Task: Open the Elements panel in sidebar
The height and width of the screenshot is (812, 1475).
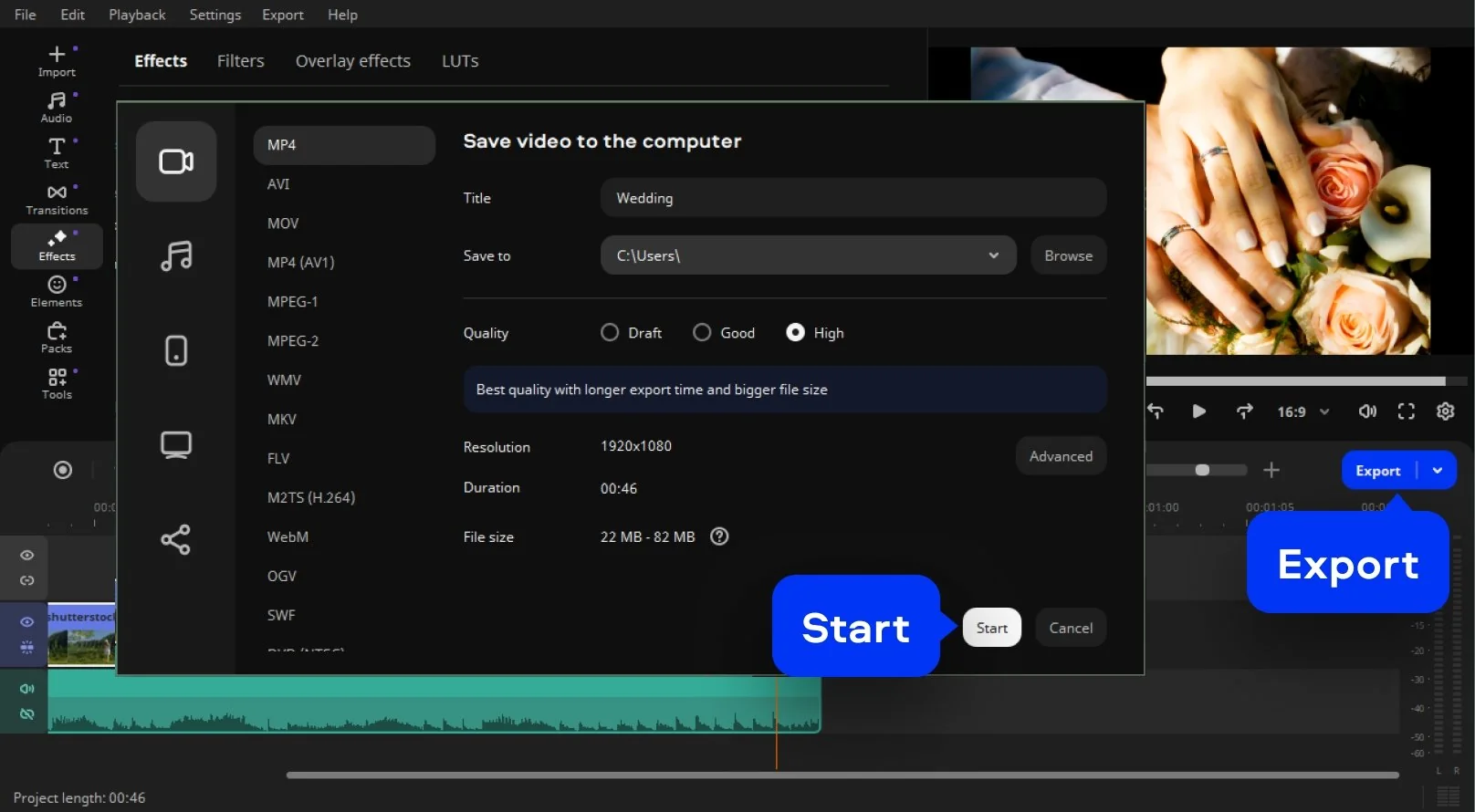Action: [x=57, y=292]
